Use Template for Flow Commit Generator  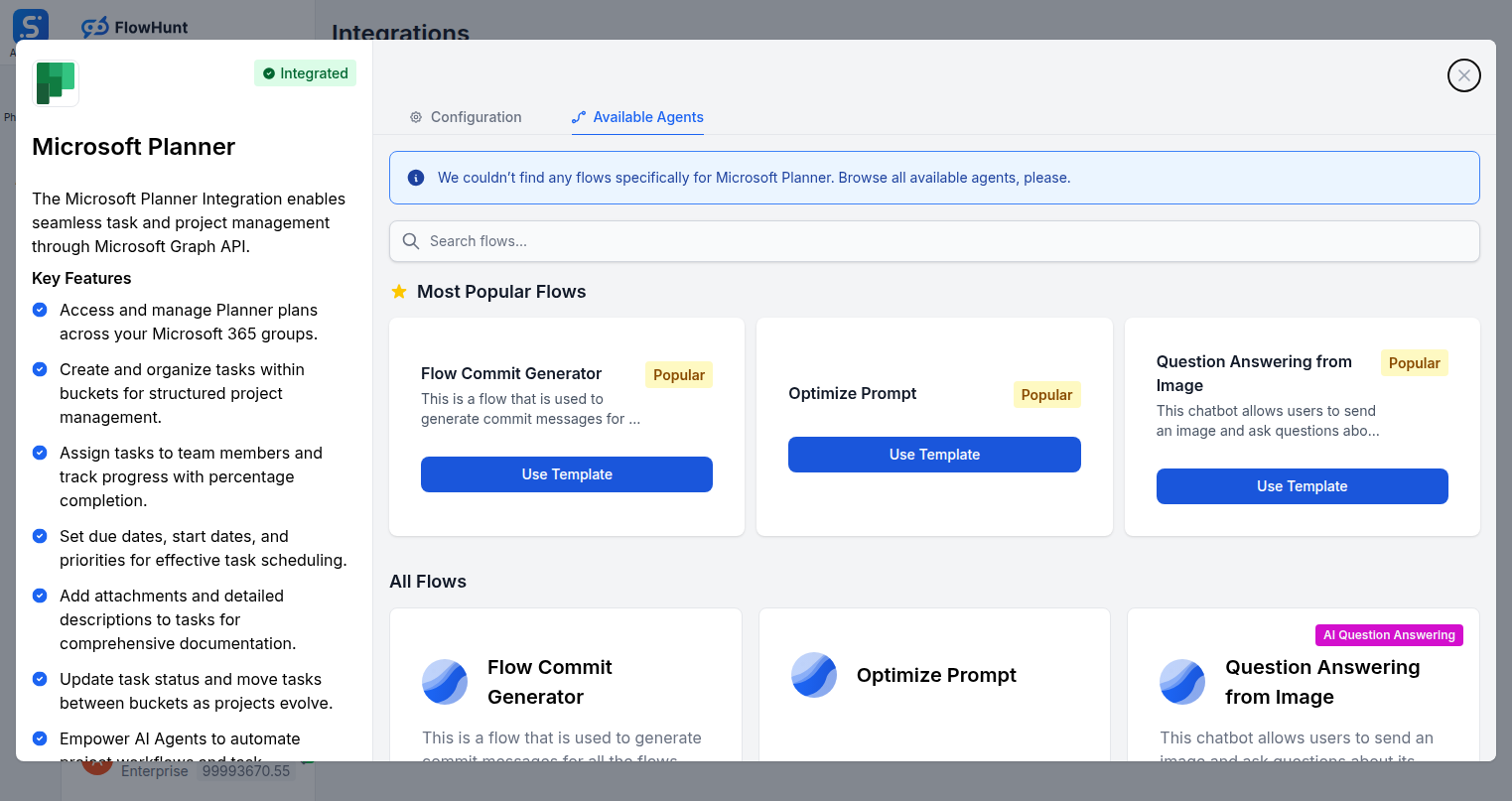pos(566,474)
